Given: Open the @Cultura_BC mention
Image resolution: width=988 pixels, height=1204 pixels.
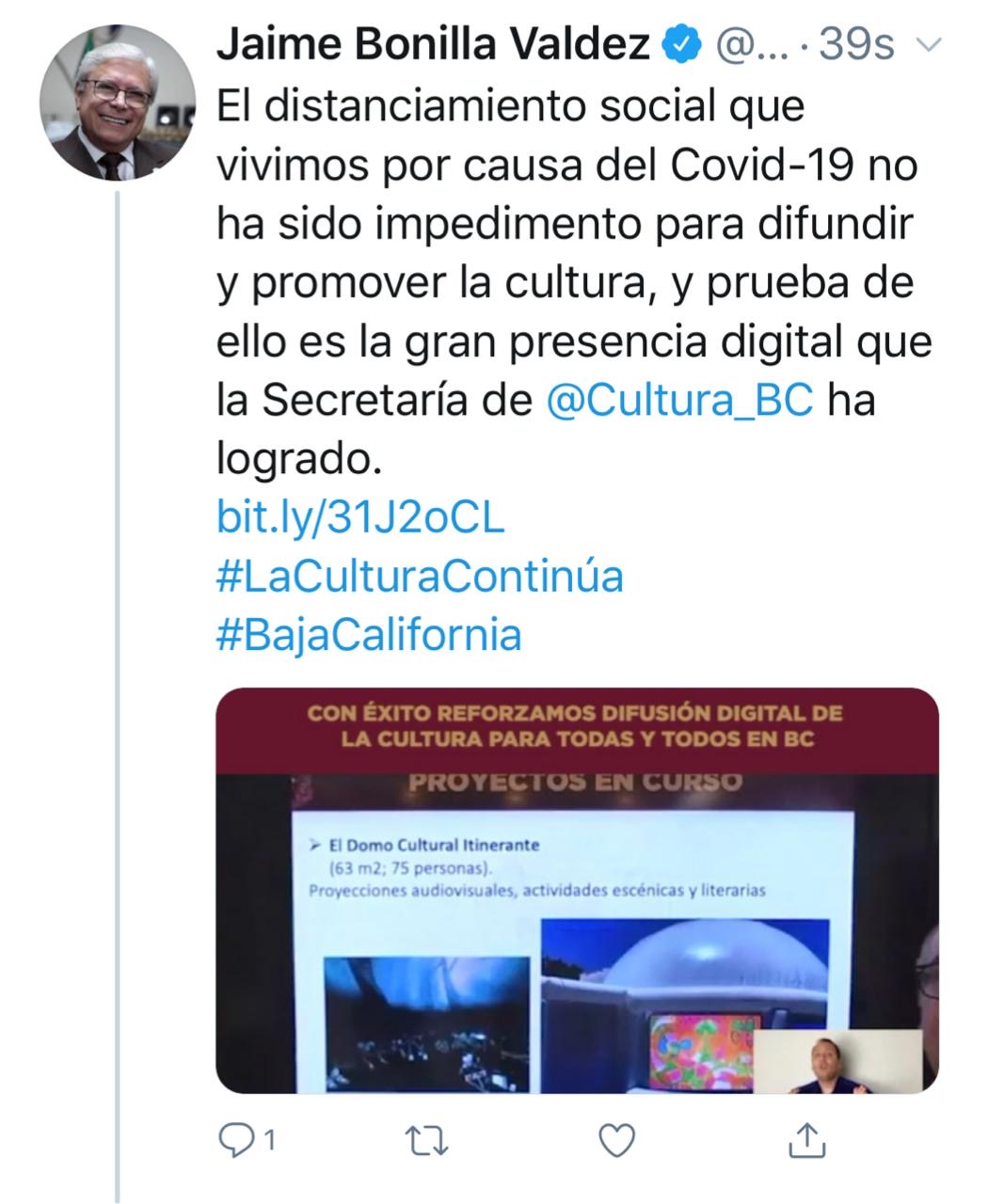Looking at the screenshot, I should 679,401.
